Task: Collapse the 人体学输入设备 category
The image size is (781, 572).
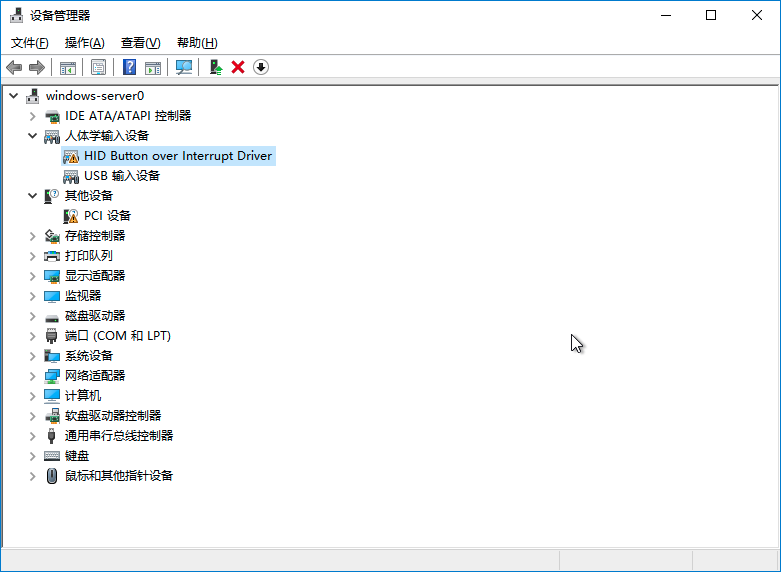Action: coord(32,136)
